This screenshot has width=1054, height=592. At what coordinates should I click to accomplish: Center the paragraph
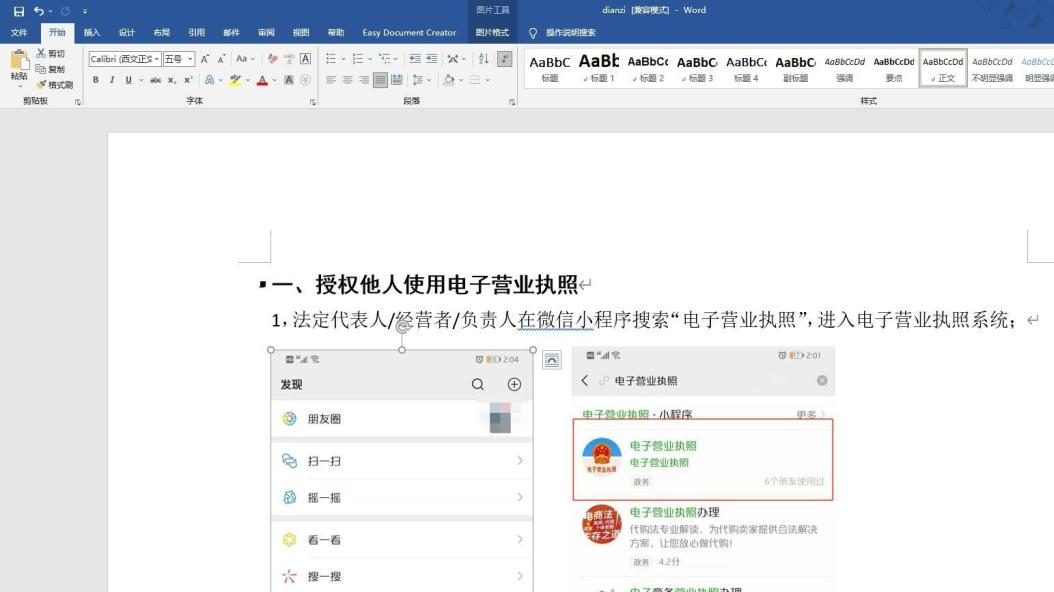(x=348, y=80)
